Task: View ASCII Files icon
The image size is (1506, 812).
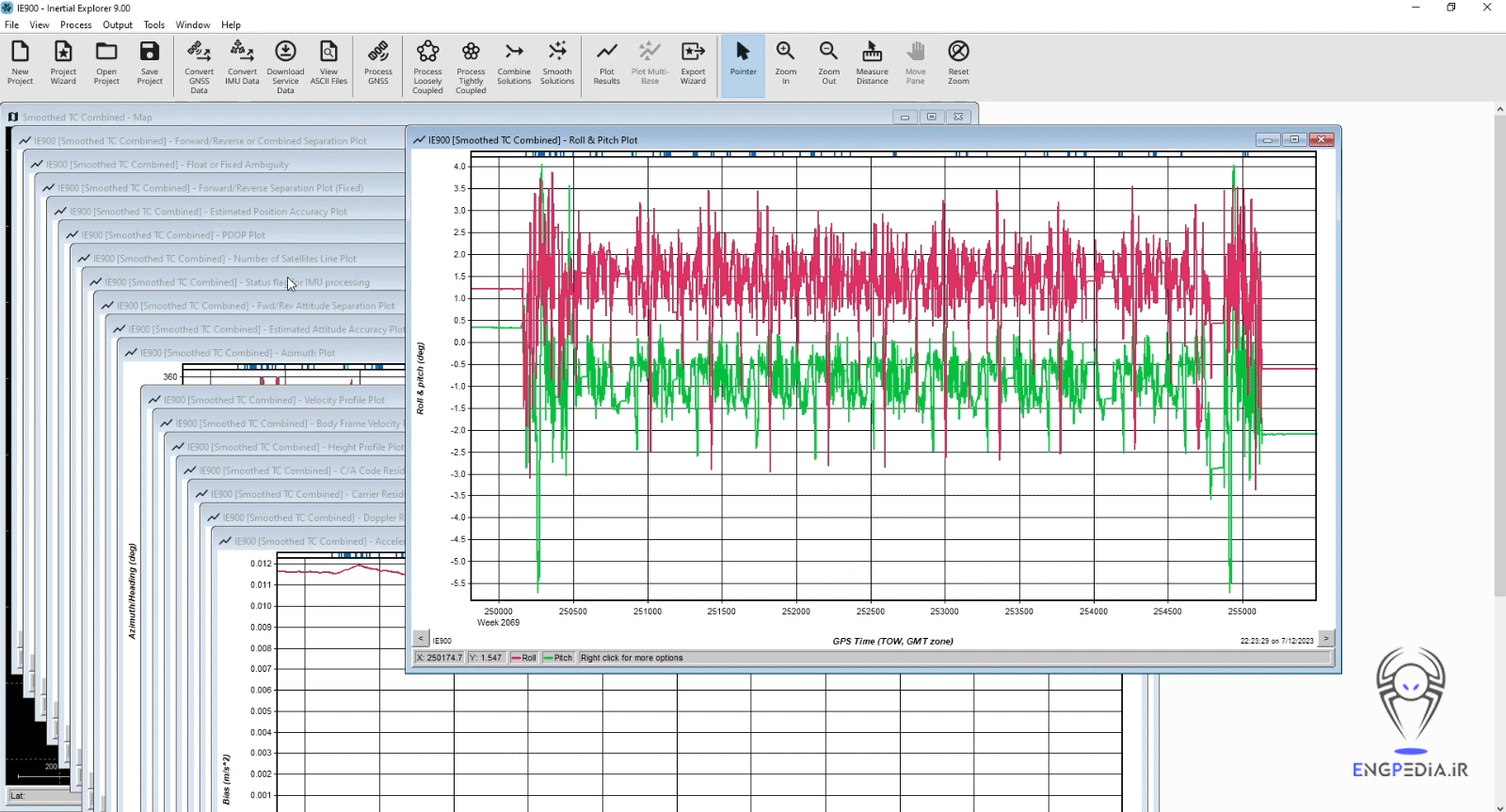Action: [328, 64]
